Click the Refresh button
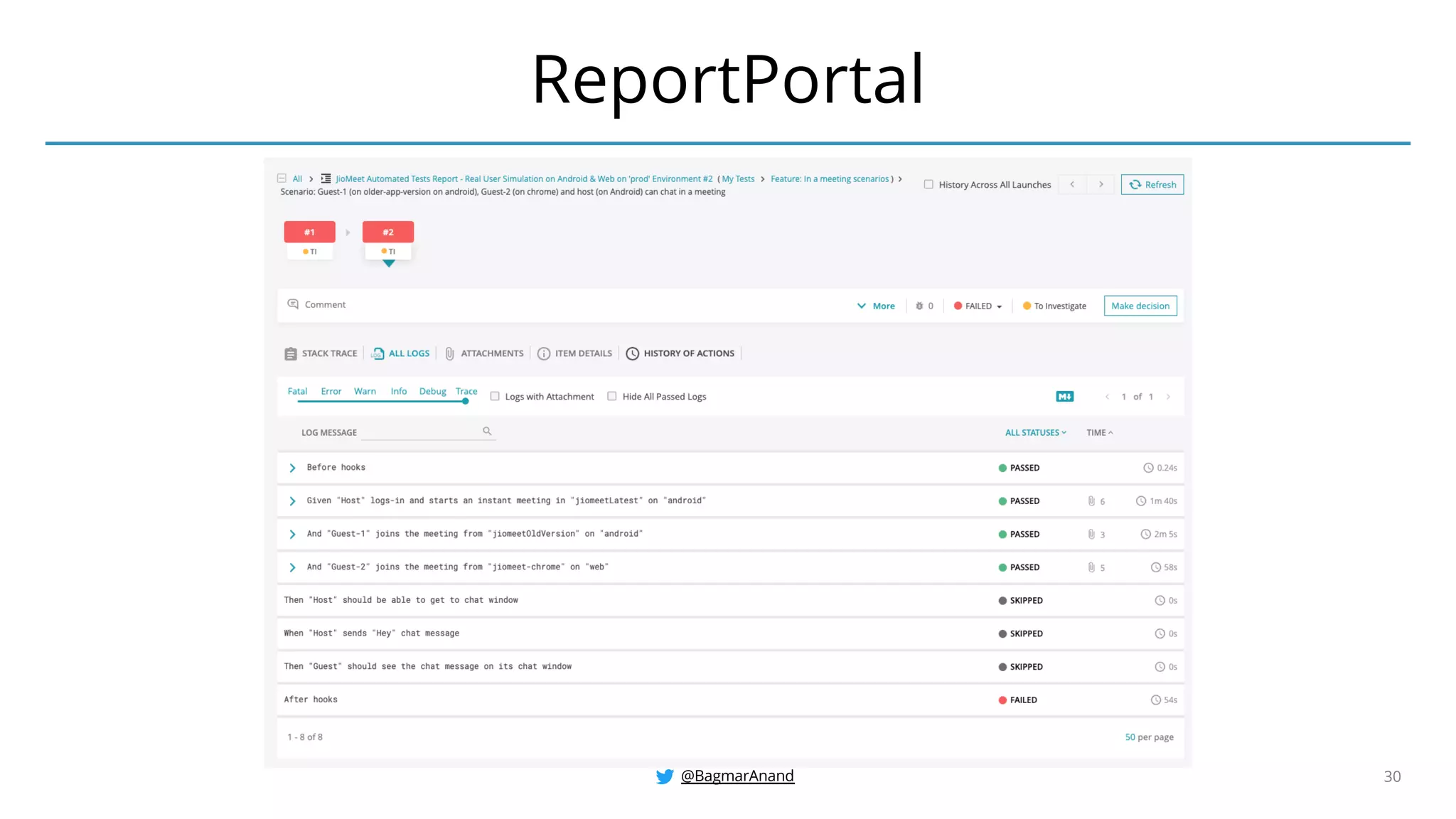This screenshot has width=1456, height=819. [x=1152, y=185]
